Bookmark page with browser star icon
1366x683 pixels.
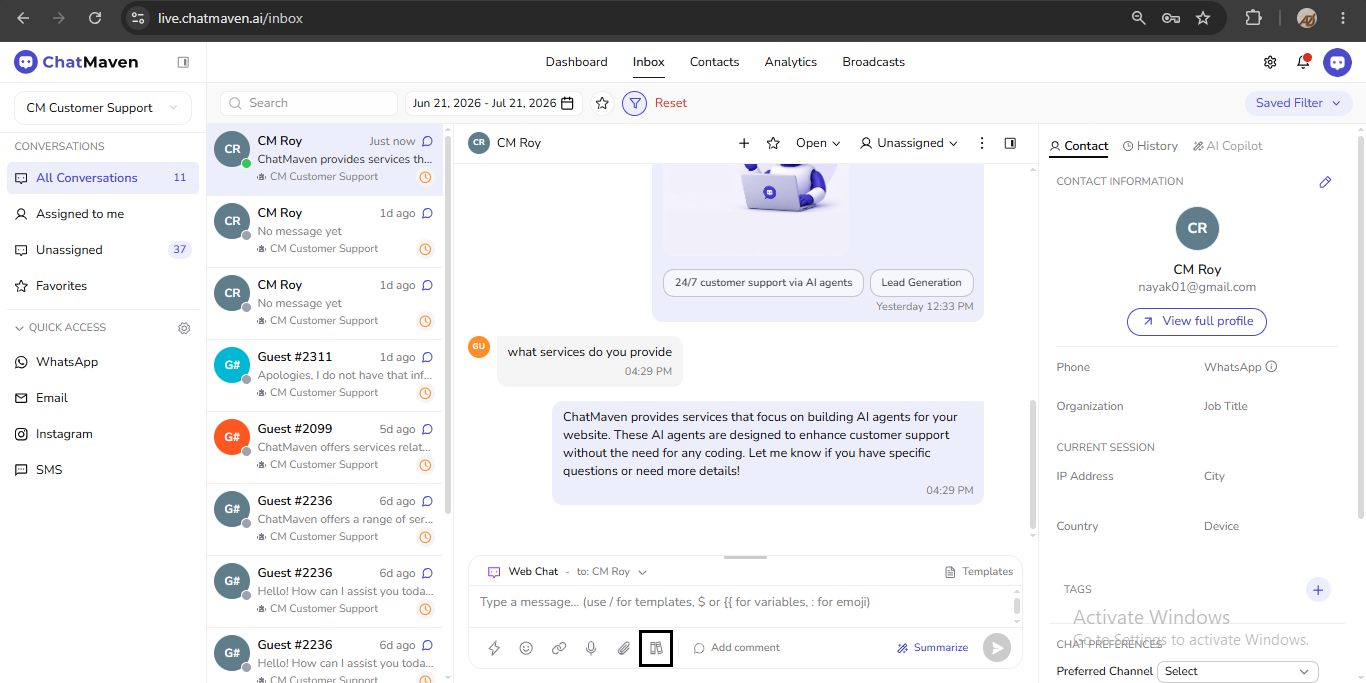coord(1203,18)
